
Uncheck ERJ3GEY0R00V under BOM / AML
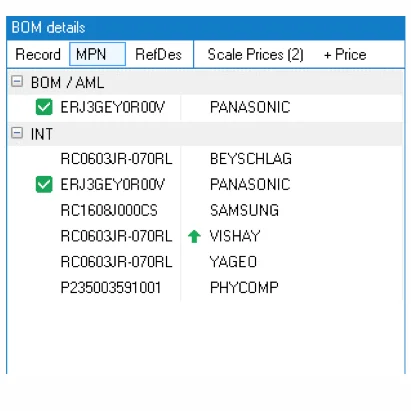pos(44,107)
